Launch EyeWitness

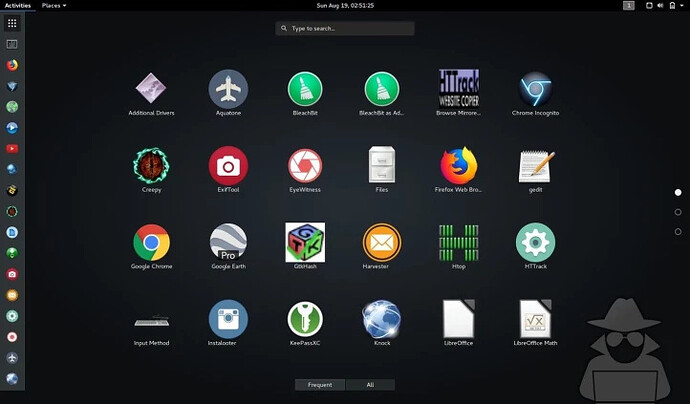[305, 166]
